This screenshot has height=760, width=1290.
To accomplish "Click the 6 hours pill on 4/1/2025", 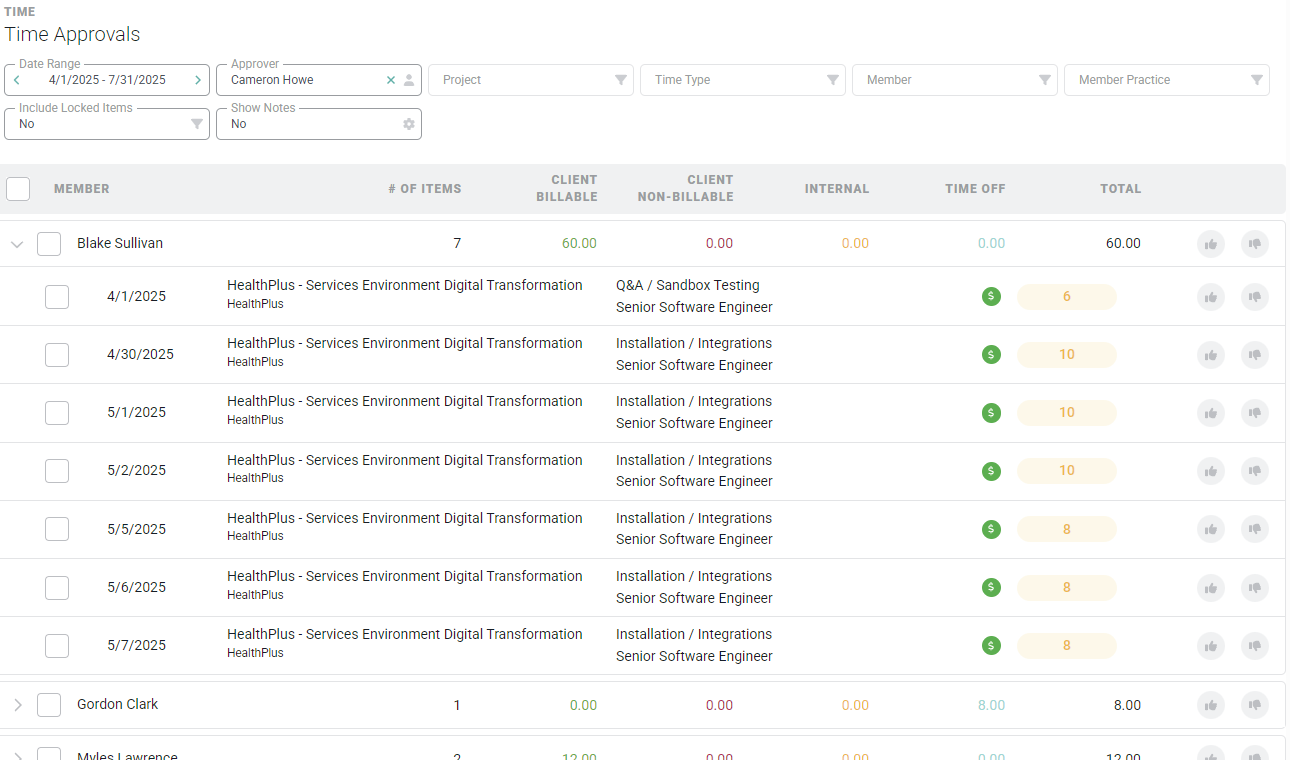I will coord(1067,297).
